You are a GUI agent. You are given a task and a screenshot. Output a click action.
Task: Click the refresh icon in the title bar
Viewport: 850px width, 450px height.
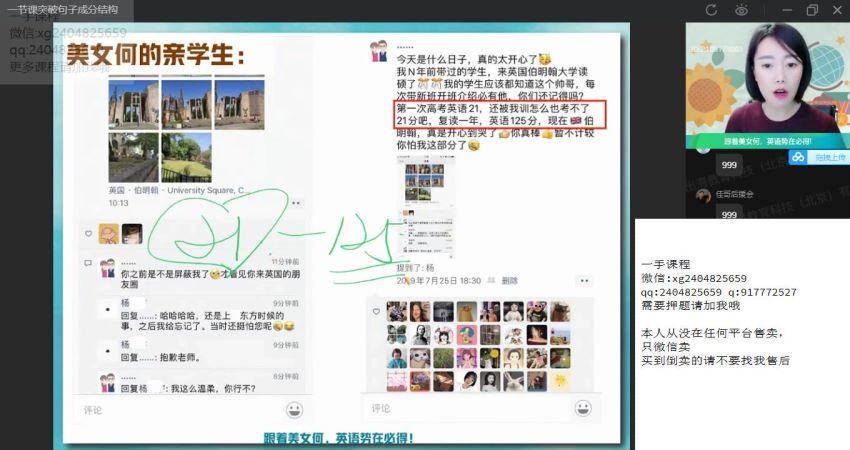[x=711, y=10]
